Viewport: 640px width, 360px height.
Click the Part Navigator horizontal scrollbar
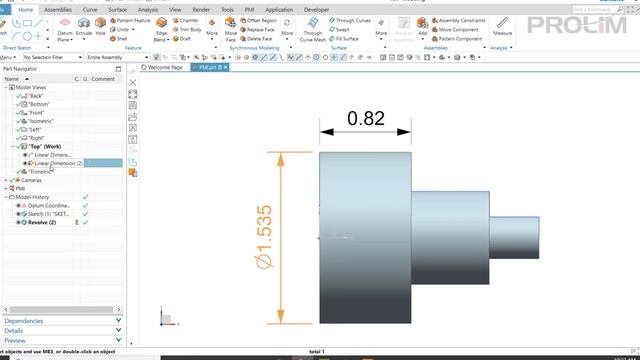(62, 310)
